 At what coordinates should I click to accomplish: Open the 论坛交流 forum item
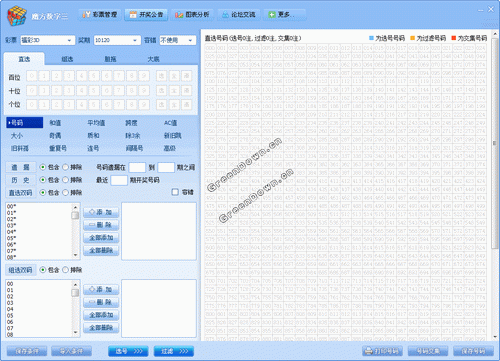[x=239, y=15]
